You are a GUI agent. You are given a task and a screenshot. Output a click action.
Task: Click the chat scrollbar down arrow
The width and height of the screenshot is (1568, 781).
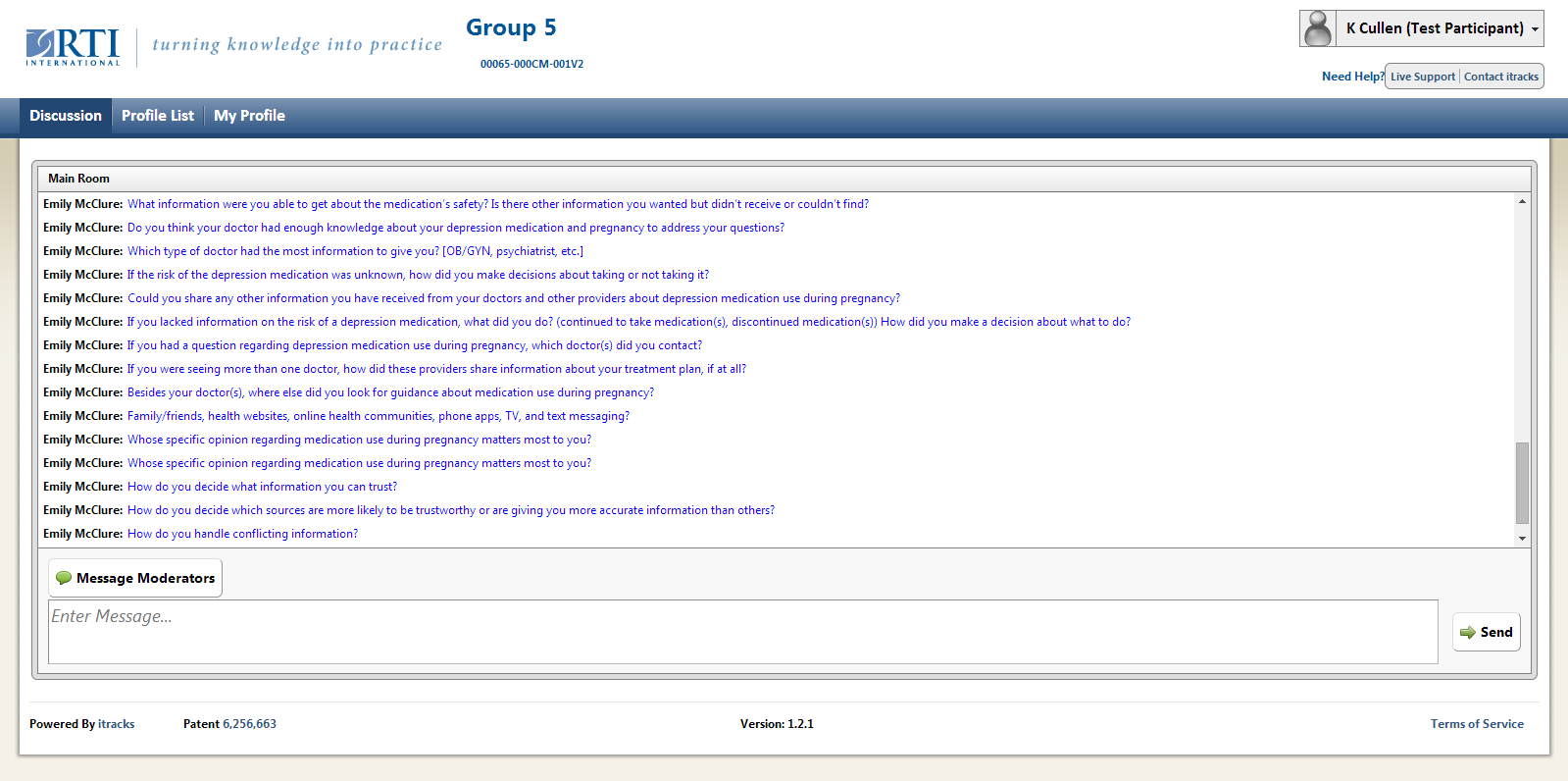pos(1522,538)
